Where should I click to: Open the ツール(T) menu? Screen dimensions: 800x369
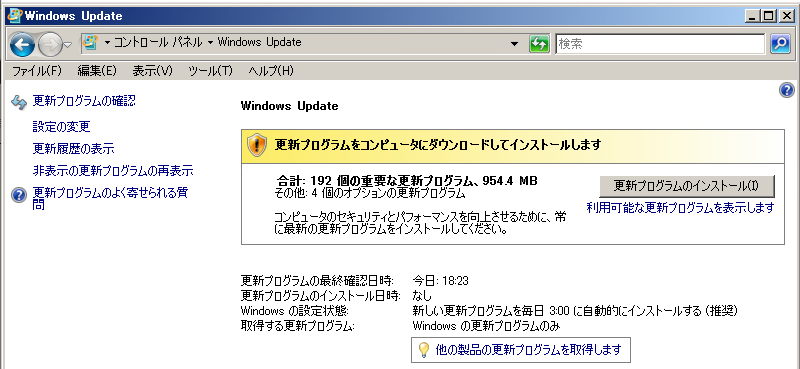click(210, 71)
